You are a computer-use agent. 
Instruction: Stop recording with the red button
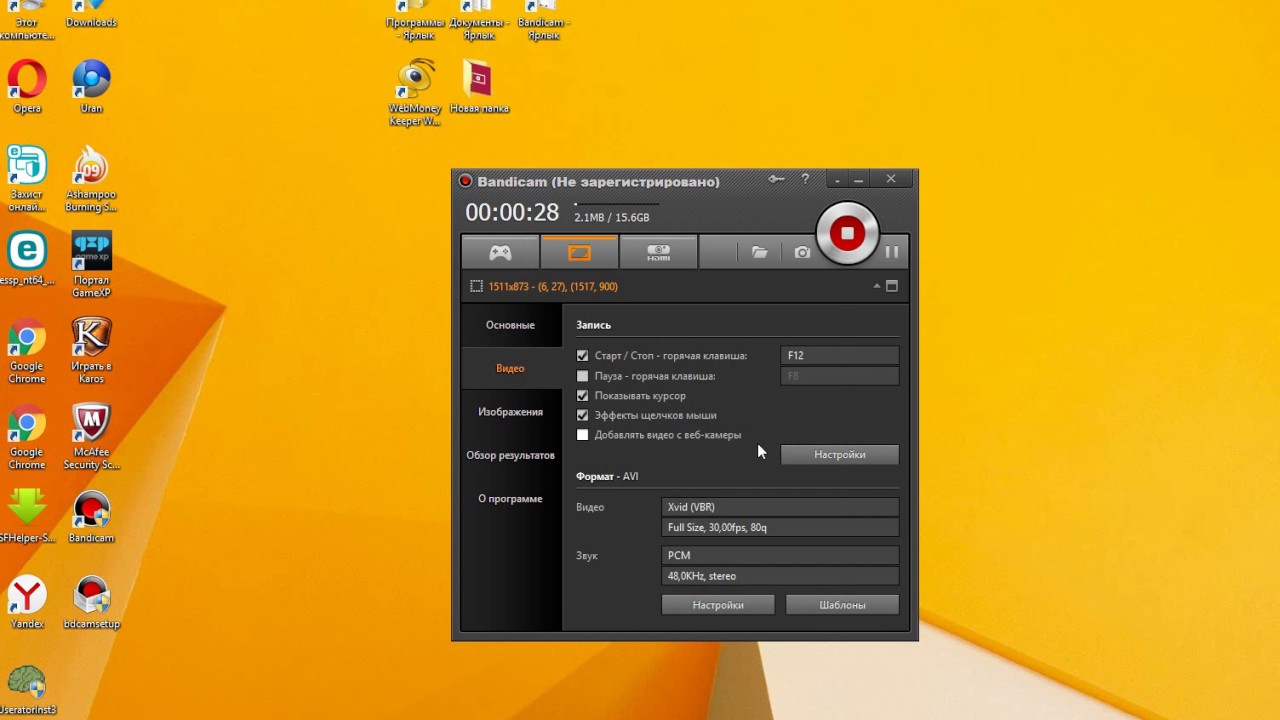click(x=847, y=234)
